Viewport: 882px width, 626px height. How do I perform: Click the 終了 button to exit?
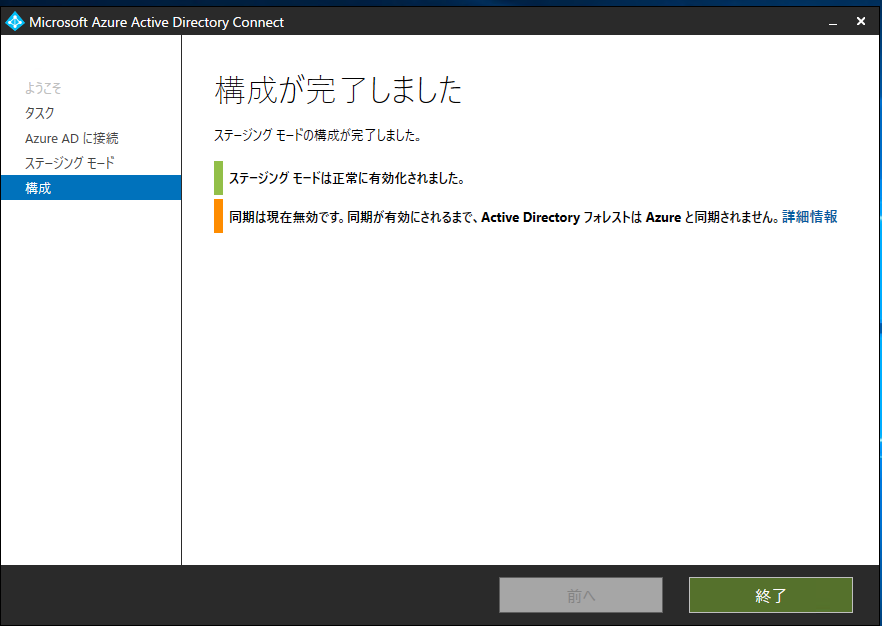tap(771, 595)
